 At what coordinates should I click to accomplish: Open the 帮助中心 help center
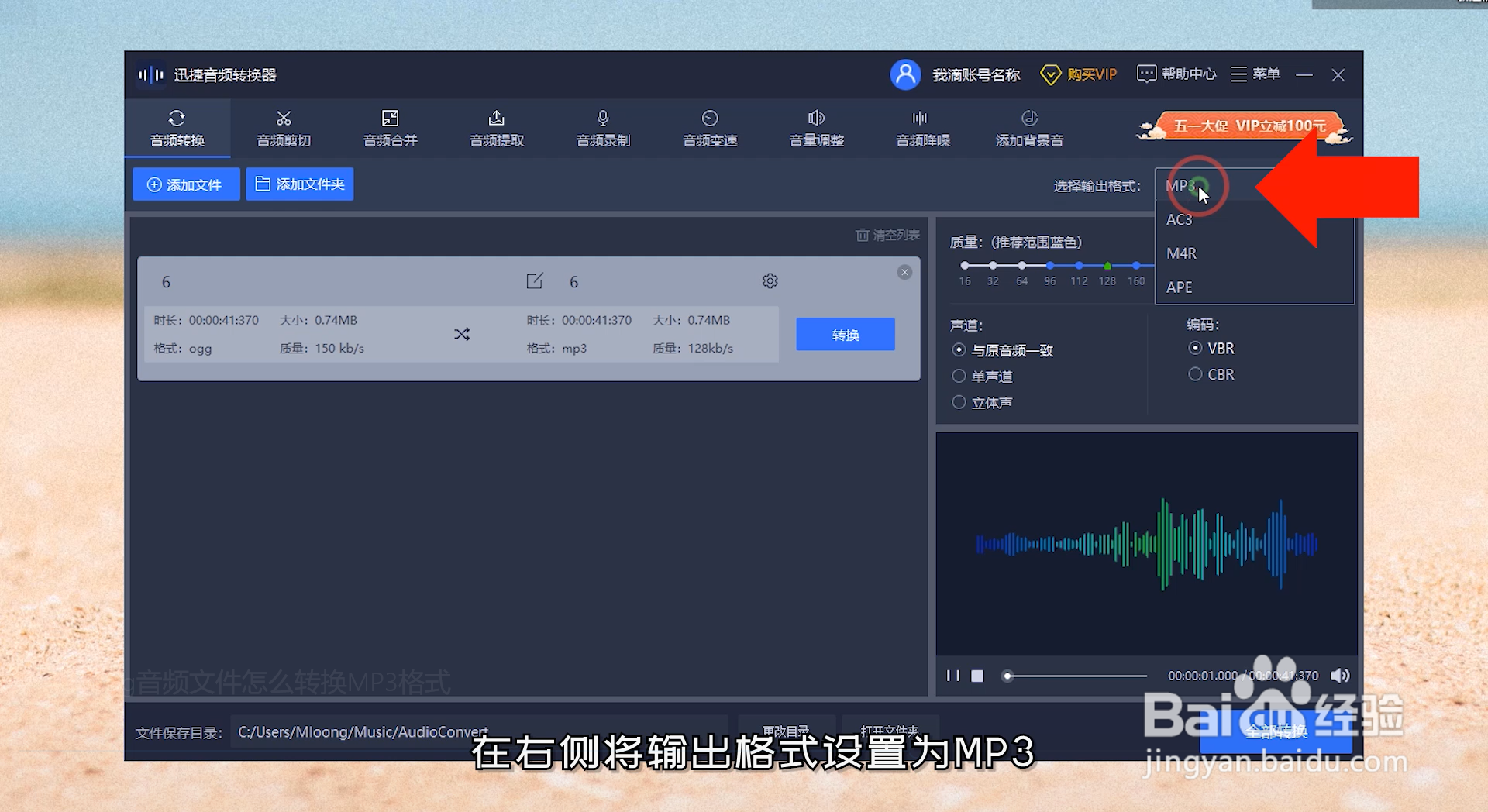[x=1176, y=74]
